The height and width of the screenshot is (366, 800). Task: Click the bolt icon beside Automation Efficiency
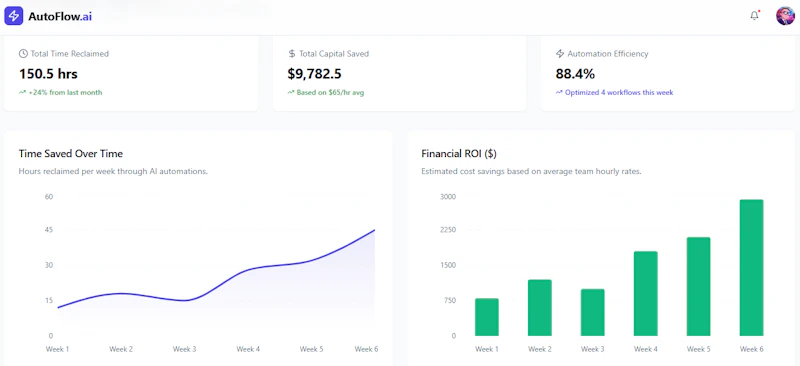(x=560, y=54)
